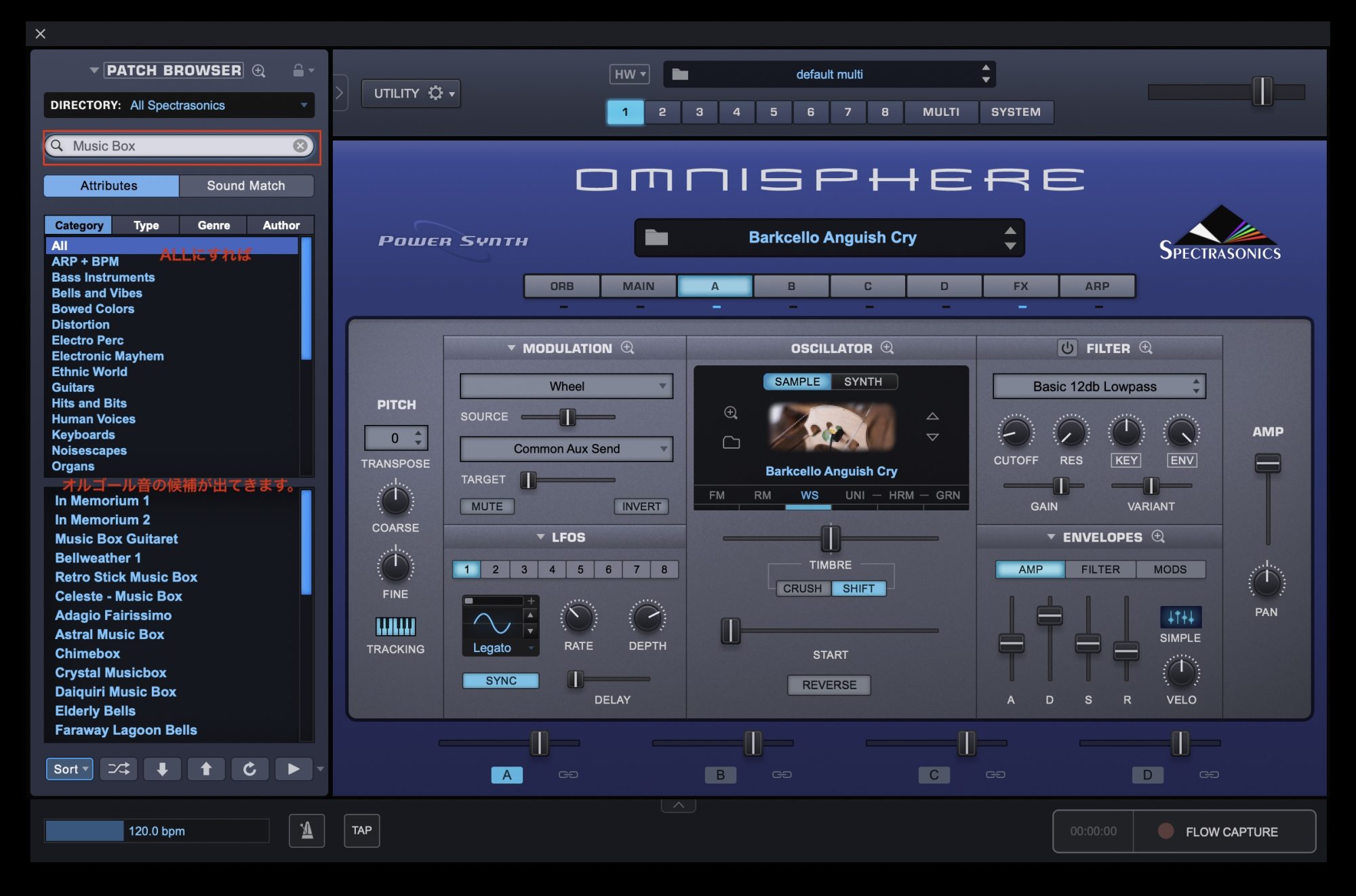Viewport: 1356px width, 896px height.
Task: Select the Genre attribute tab
Action: pyautogui.click(x=214, y=225)
